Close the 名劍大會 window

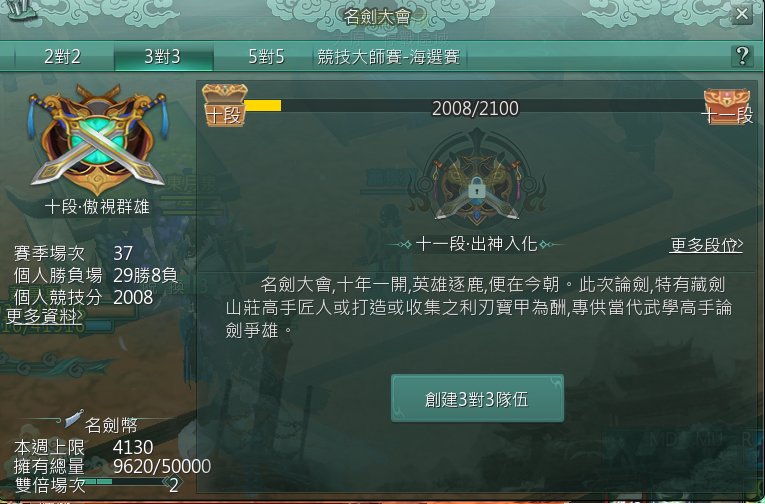(742, 14)
